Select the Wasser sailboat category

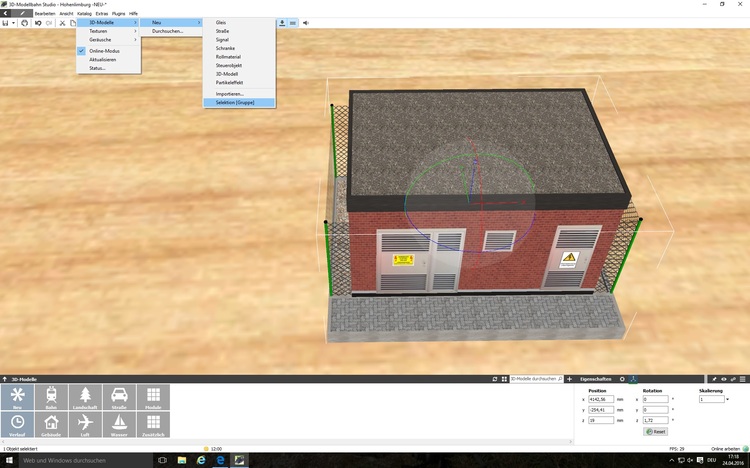pyautogui.click(x=119, y=424)
